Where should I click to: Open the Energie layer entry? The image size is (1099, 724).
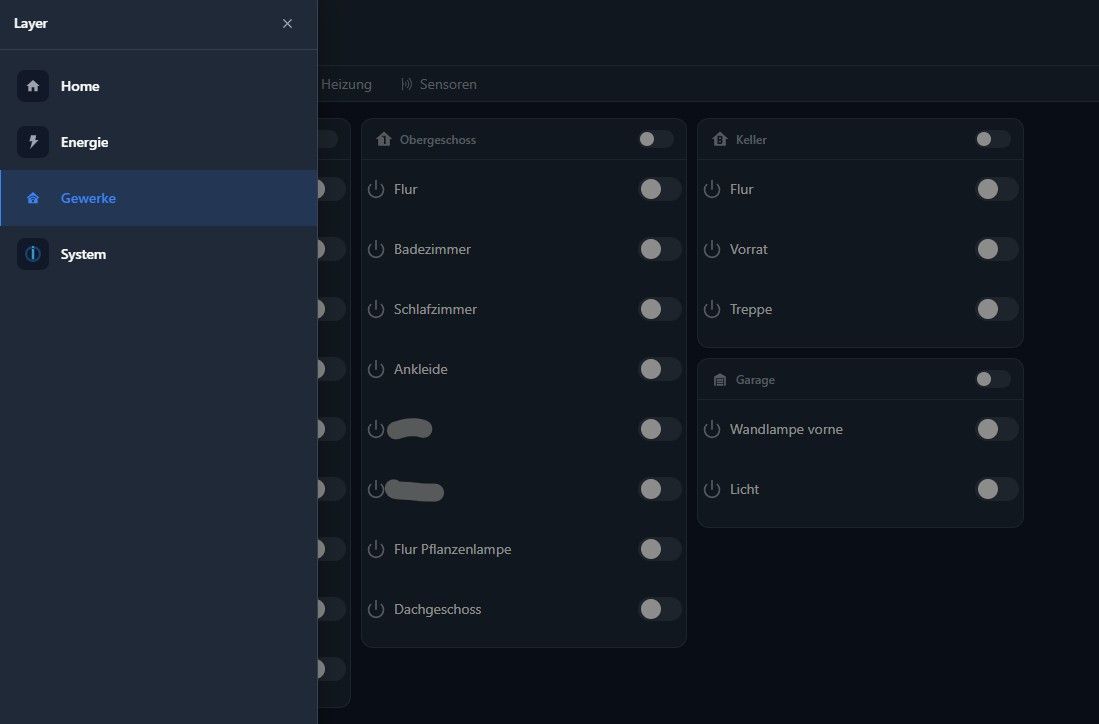(x=158, y=142)
